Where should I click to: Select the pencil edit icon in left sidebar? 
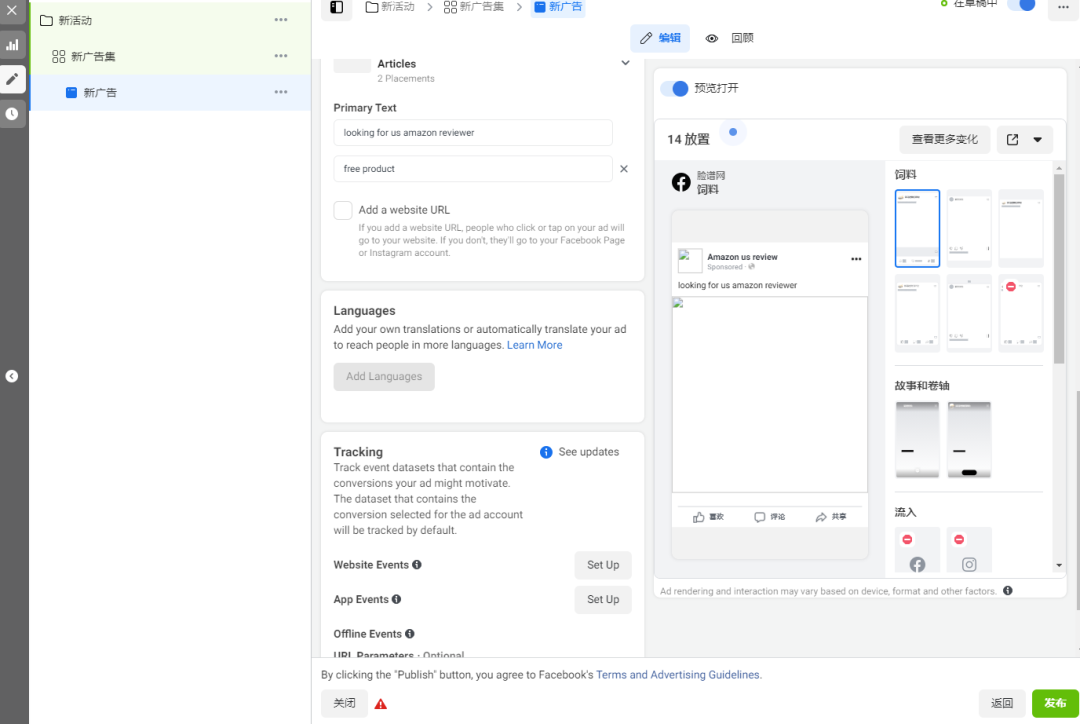pos(12,79)
